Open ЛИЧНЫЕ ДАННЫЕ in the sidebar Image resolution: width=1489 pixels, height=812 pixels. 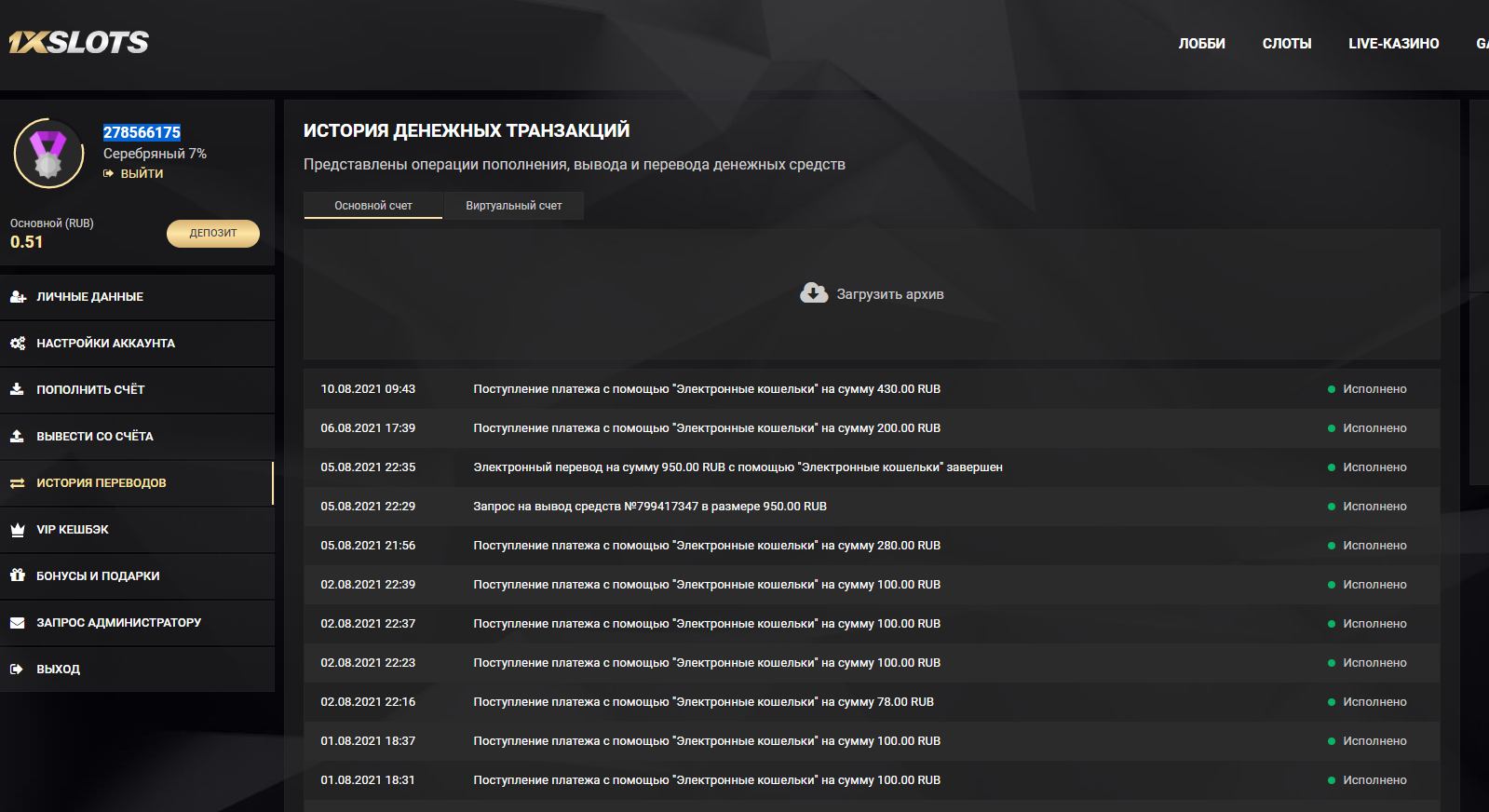[137, 297]
